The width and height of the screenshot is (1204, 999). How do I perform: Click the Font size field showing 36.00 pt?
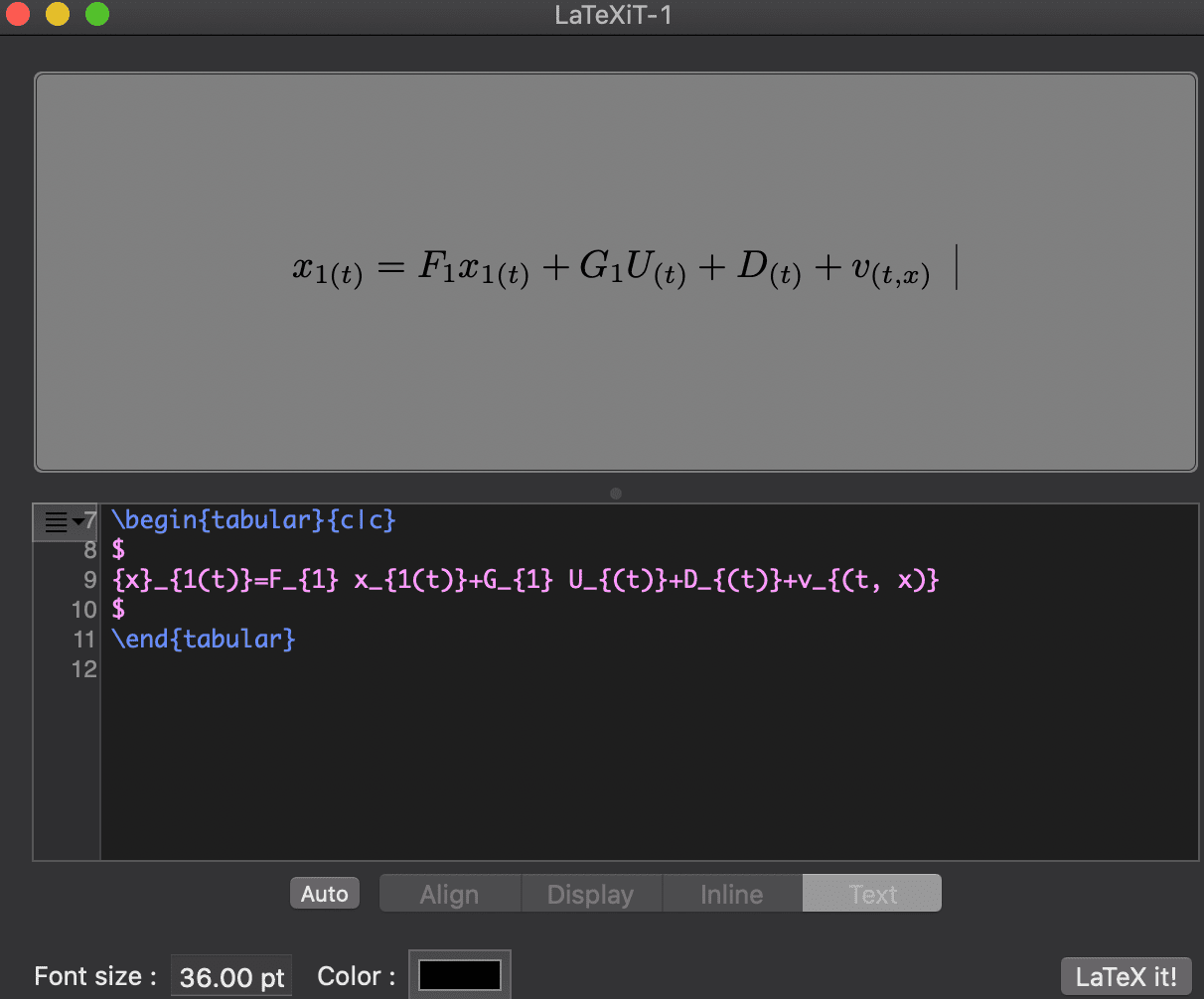click(231, 976)
